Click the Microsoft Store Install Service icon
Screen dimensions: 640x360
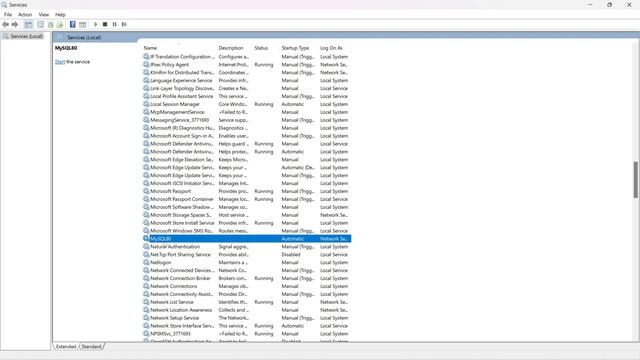146,223
